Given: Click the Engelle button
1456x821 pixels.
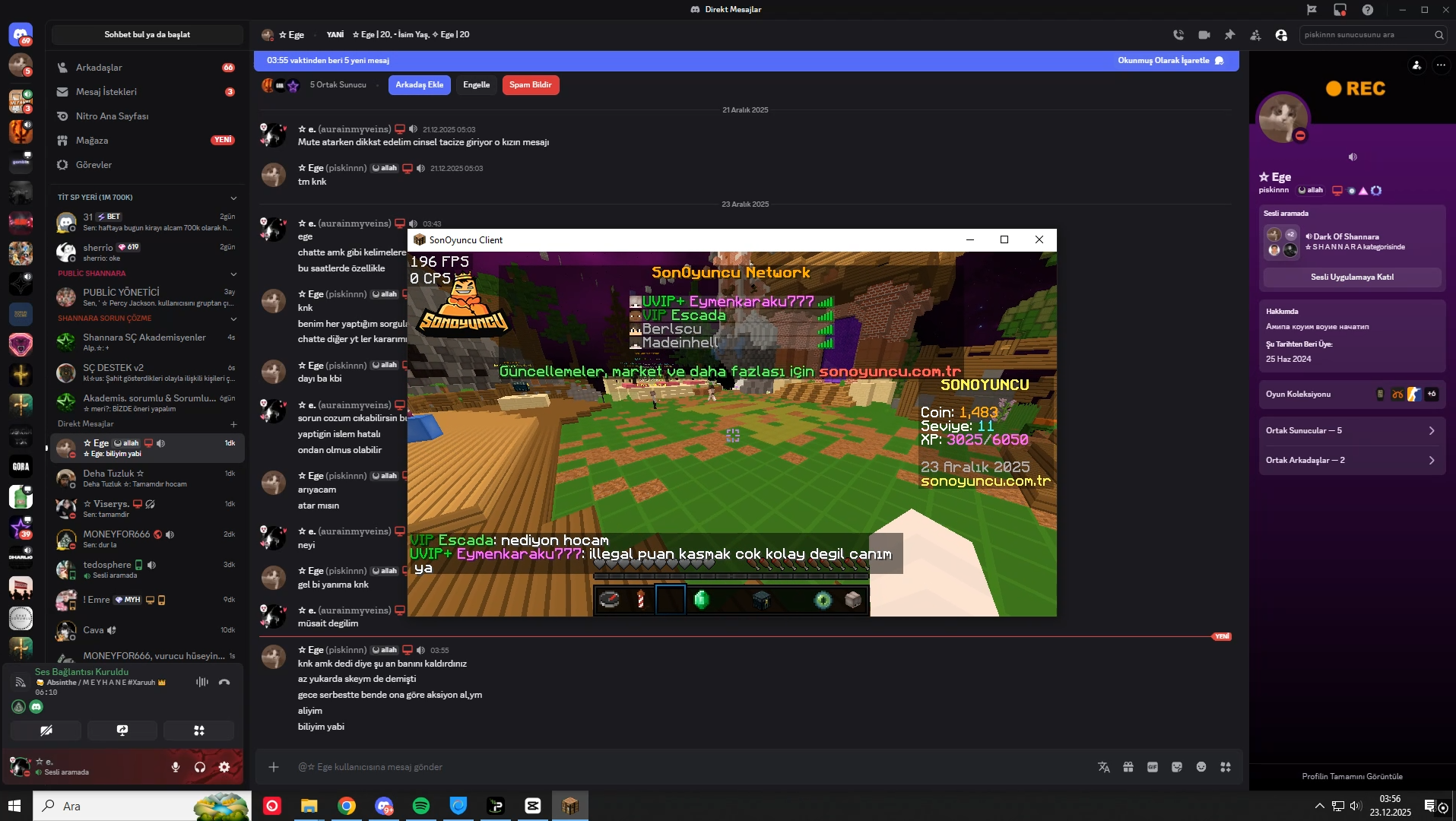Looking at the screenshot, I should pyautogui.click(x=477, y=85).
